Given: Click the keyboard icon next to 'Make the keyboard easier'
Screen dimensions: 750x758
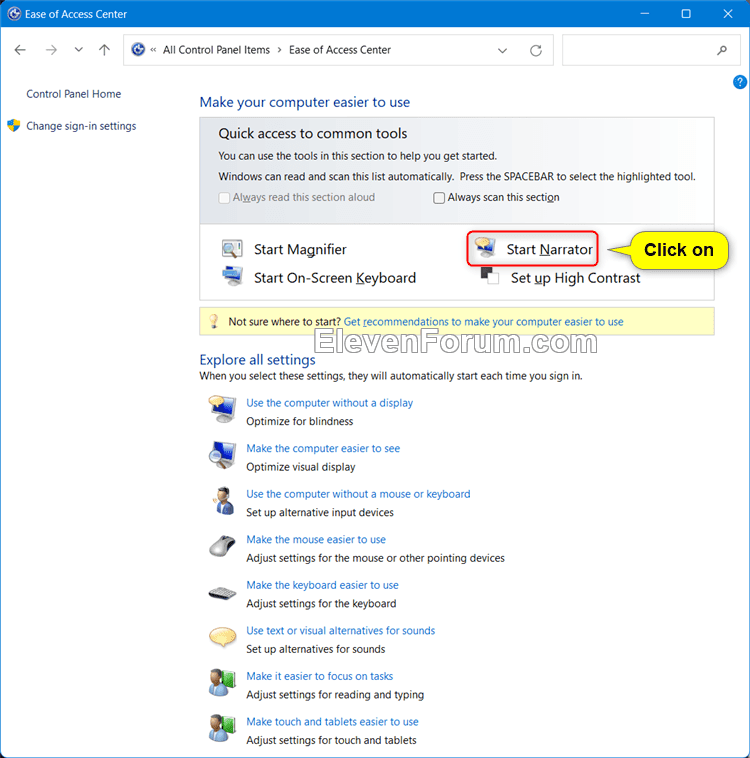Looking at the screenshot, I should tap(222, 592).
